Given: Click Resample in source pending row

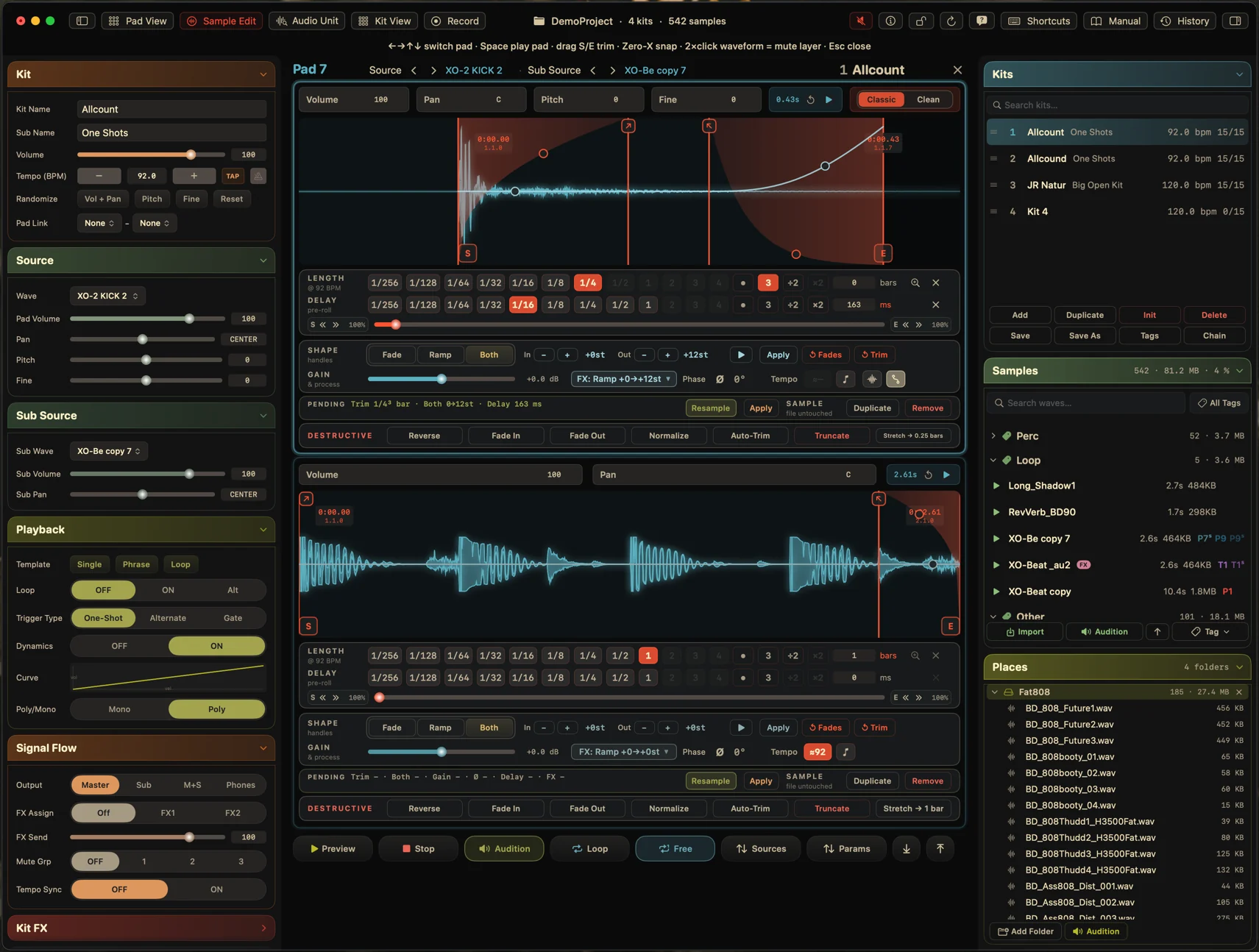Looking at the screenshot, I should [710, 408].
